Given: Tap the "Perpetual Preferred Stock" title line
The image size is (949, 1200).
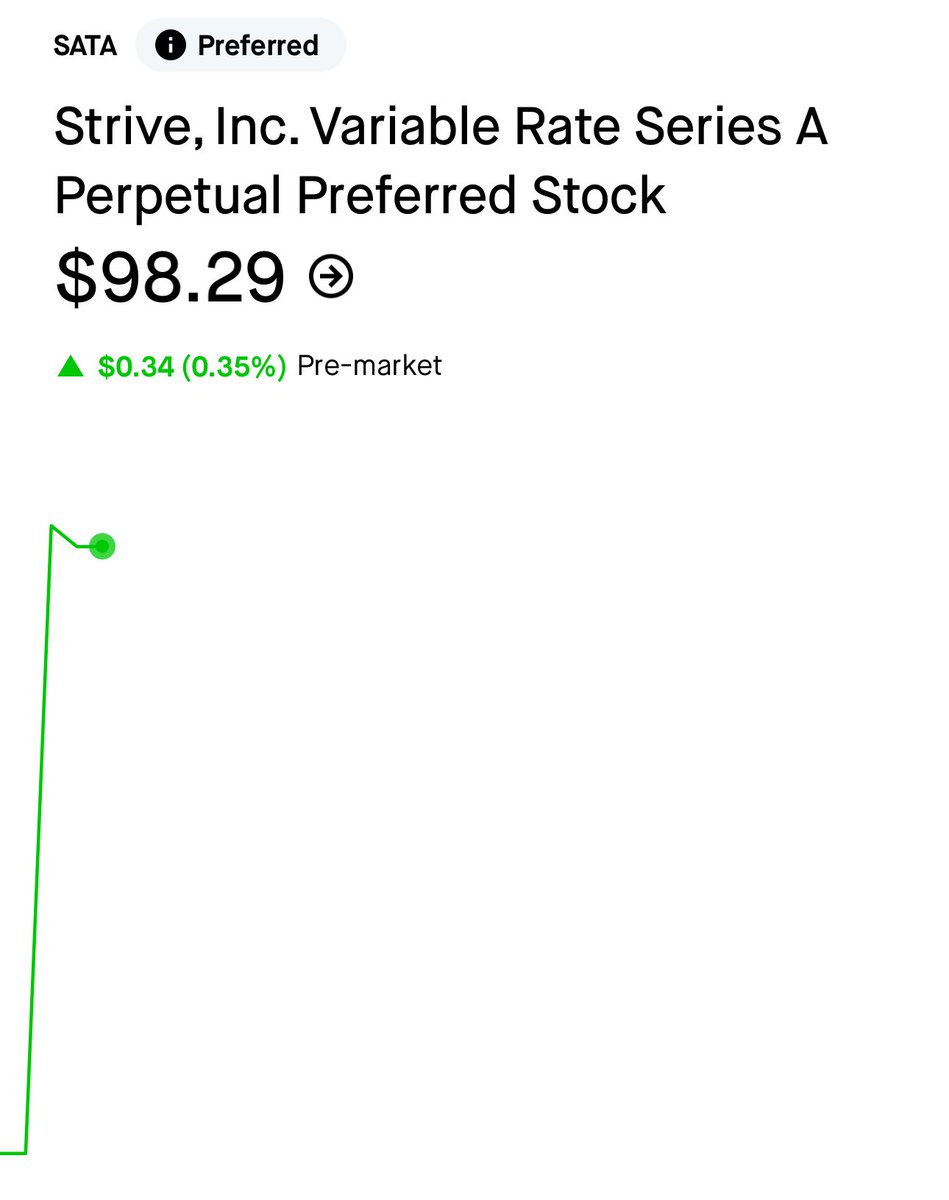Looking at the screenshot, I should 360,195.
